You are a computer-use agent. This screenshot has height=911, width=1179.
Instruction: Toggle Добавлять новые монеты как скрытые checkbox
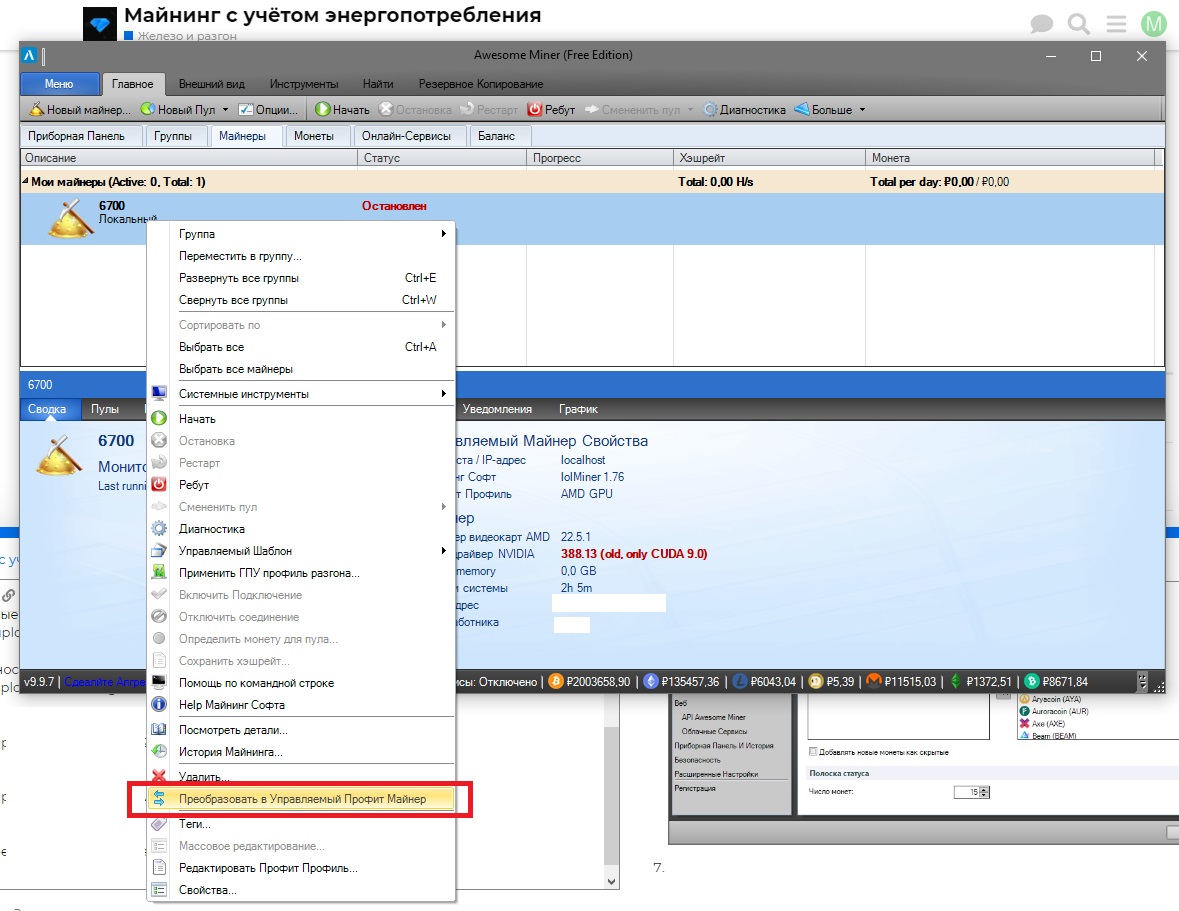pos(813,752)
